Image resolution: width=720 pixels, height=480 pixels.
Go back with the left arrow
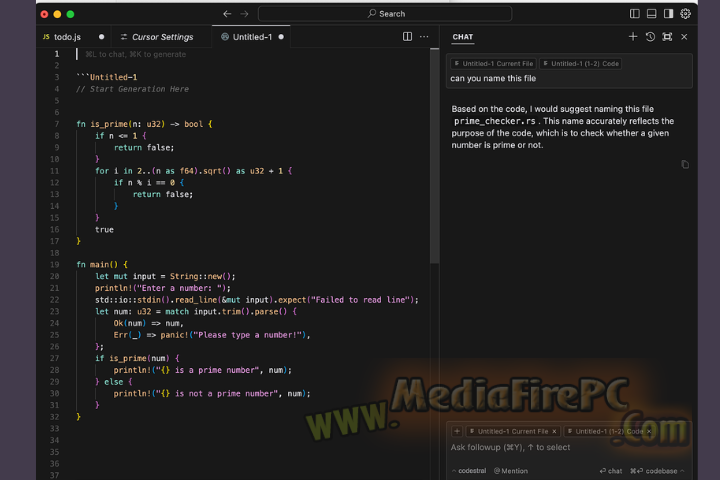227,14
